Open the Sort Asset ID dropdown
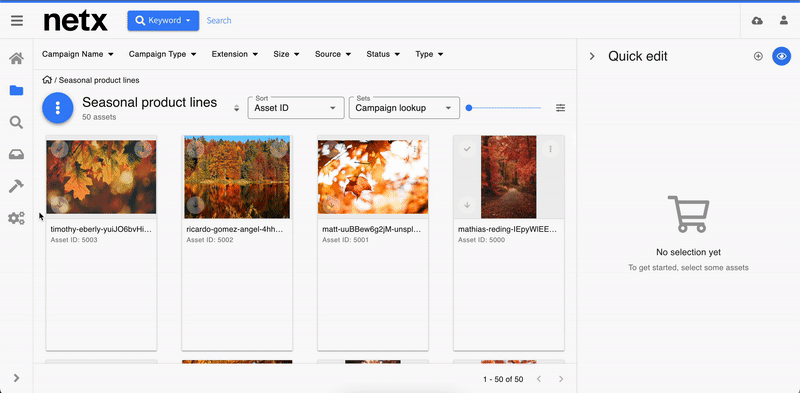This screenshot has width=800, height=393. coord(296,108)
